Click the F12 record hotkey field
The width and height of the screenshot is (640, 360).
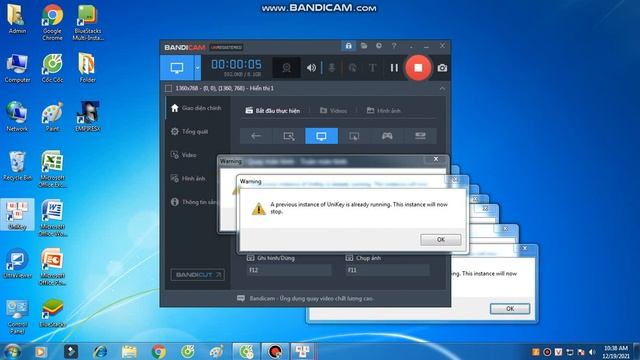point(289,270)
